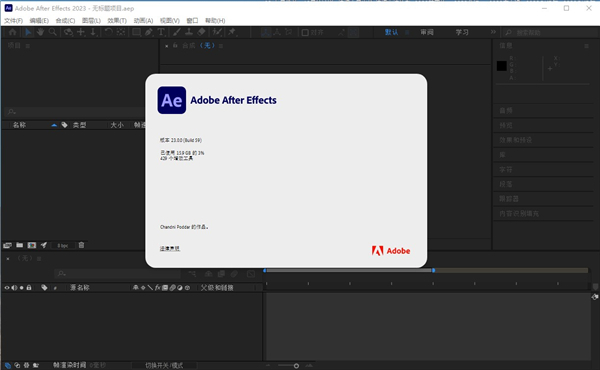The height and width of the screenshot is (370, 600).
Task: Open the 帮助(H) menu
Action: pos(215,21)
